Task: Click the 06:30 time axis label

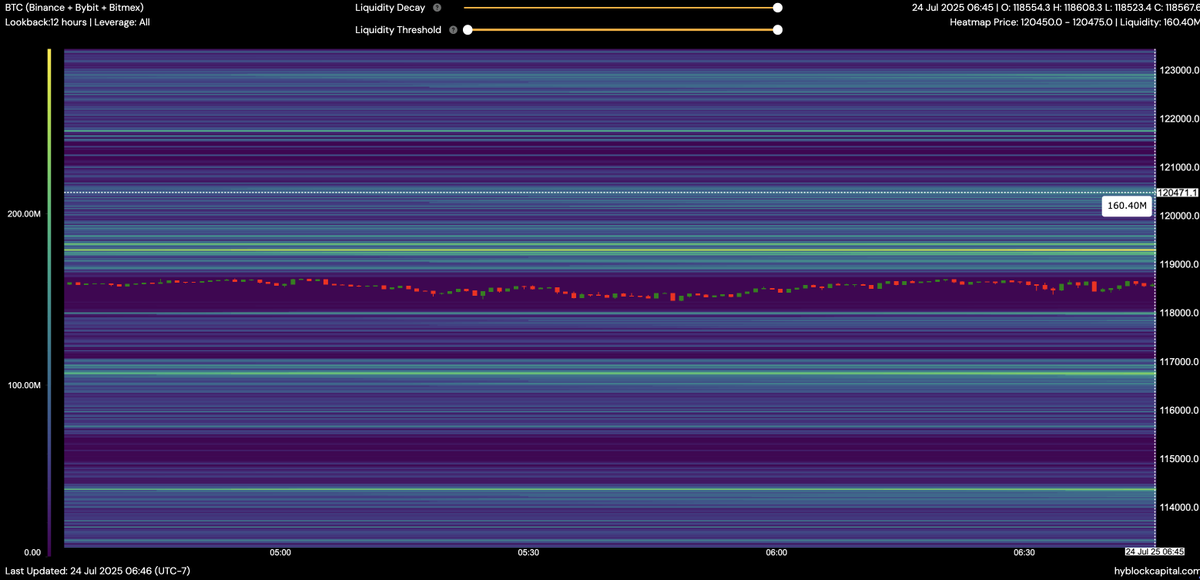Action: [x=1024, y=552]
